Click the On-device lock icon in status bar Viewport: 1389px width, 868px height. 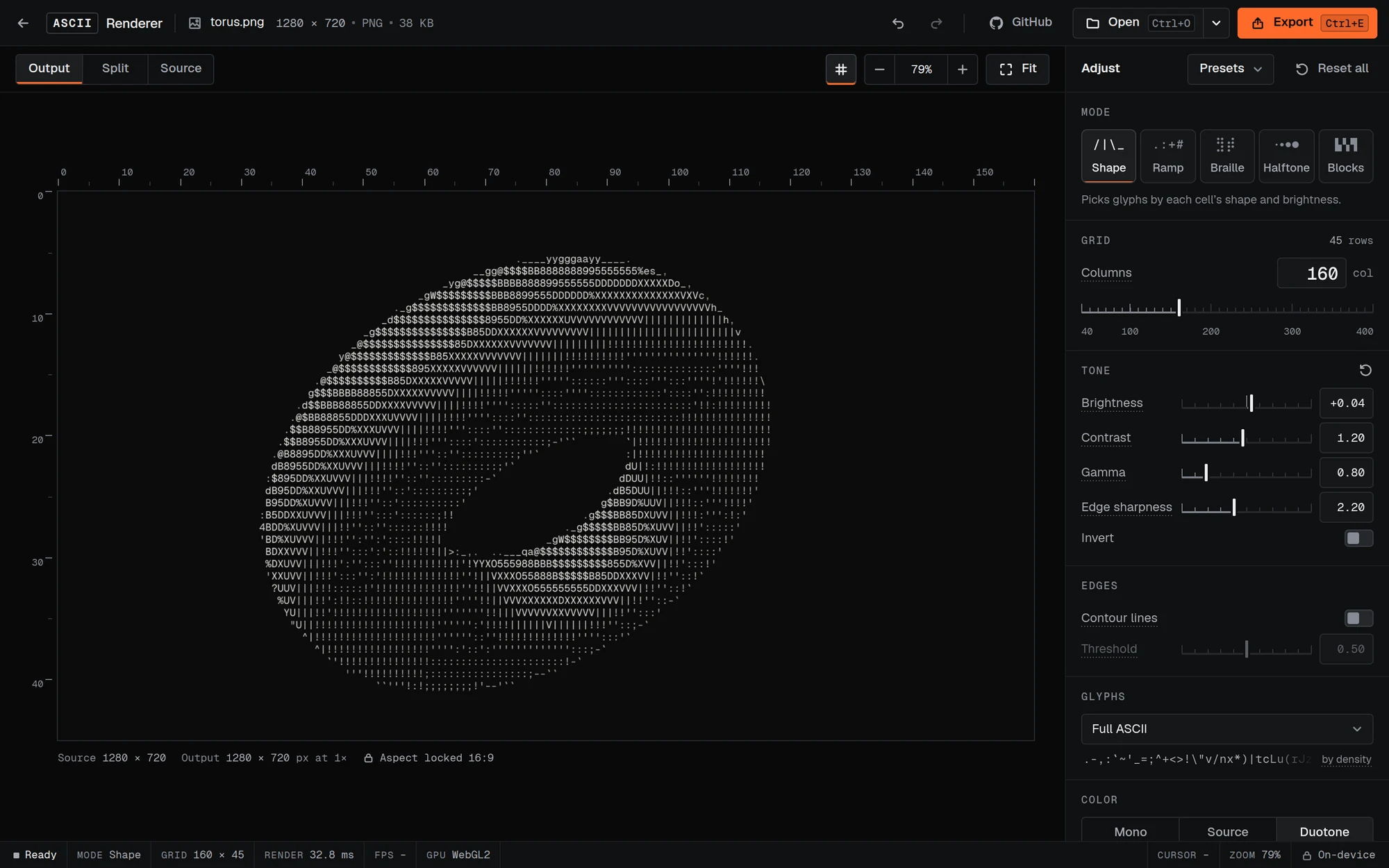[x=1306, y=856]
